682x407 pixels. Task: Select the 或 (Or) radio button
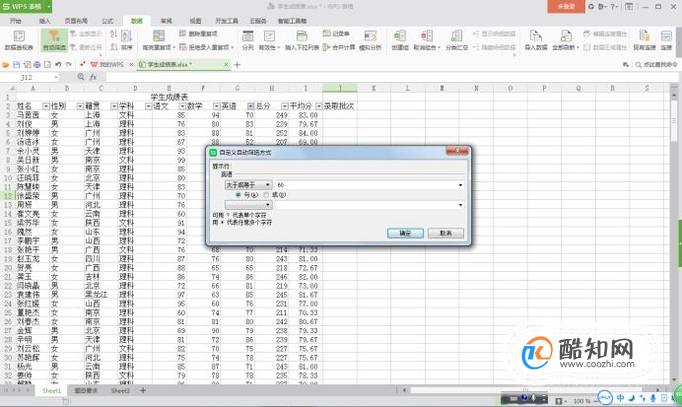click(x=266, y=195)
